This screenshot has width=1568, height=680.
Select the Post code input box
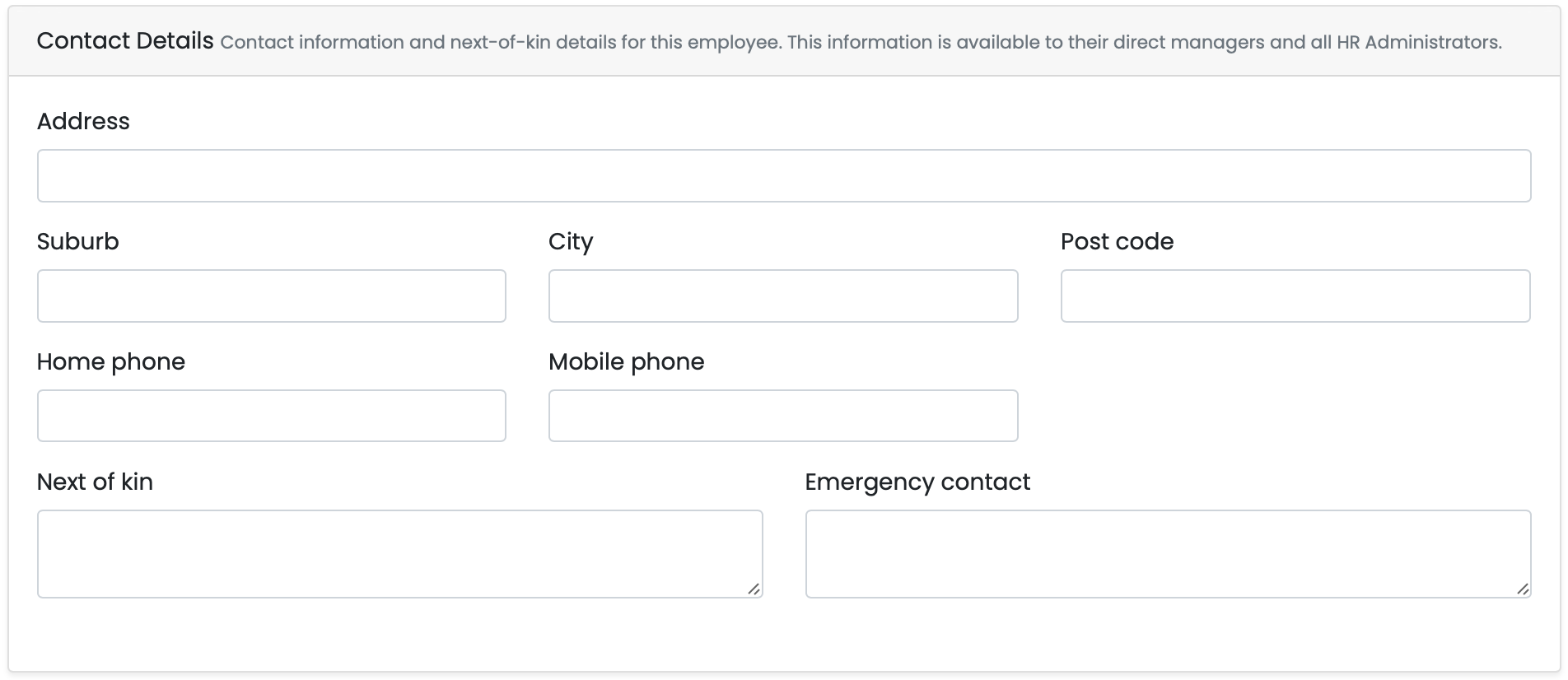(1295, 296)
